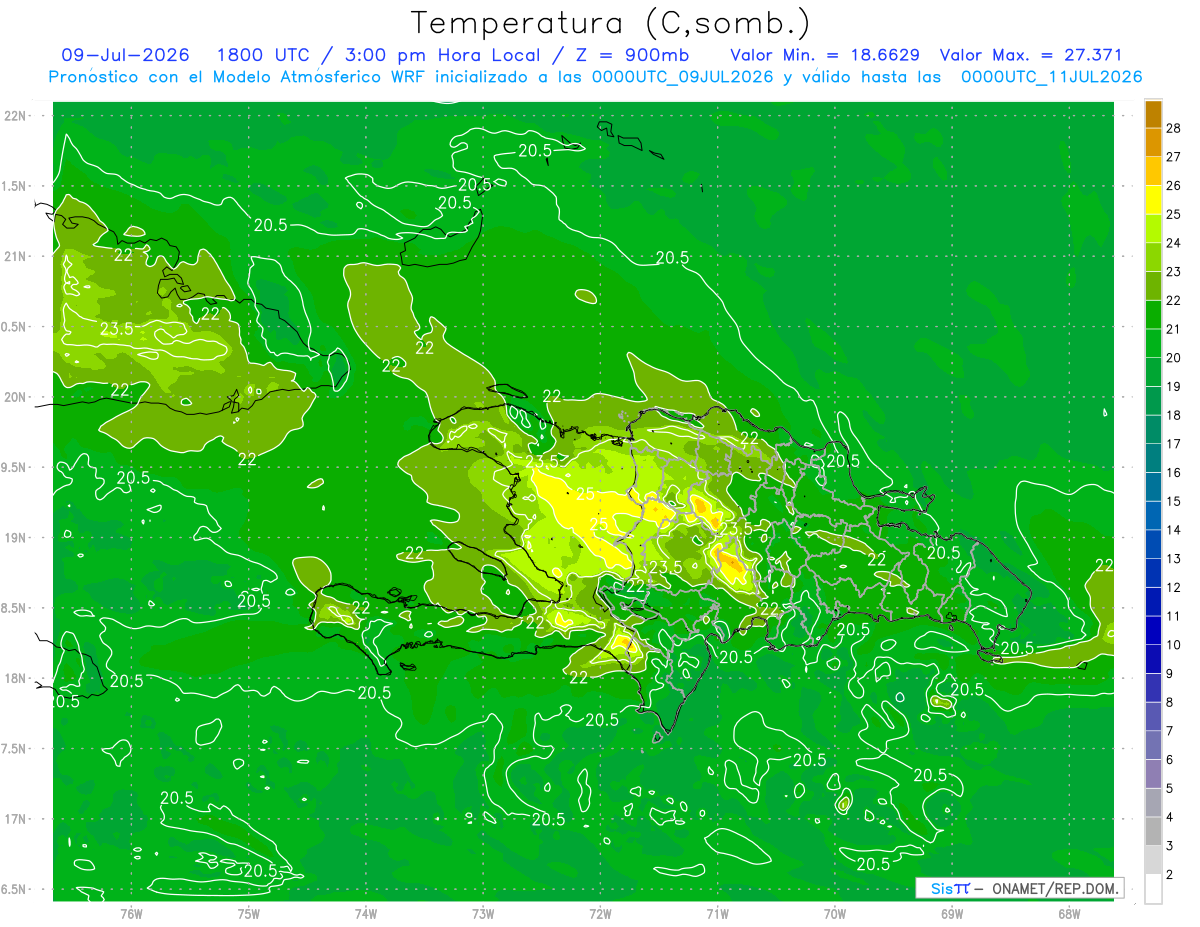Click the 68W longitude axis label

pyautogui.click(x=1070, y=914)
